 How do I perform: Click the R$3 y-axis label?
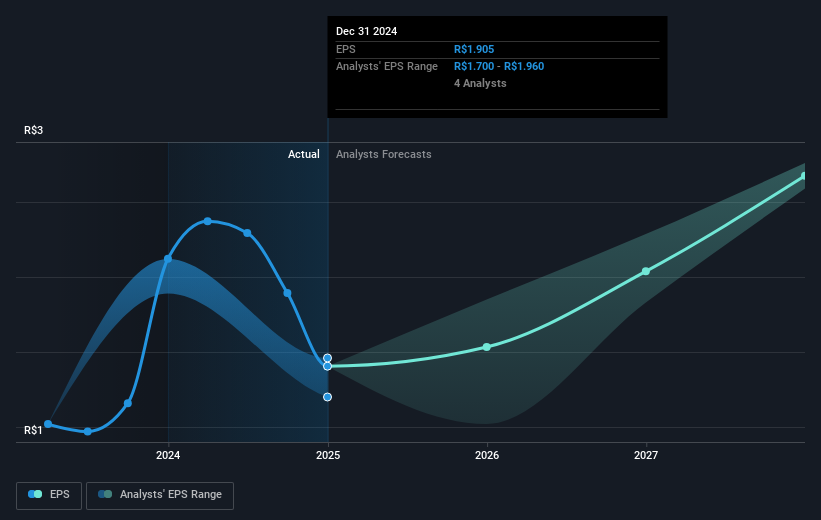pyautogui.click(x=34, y=130)
